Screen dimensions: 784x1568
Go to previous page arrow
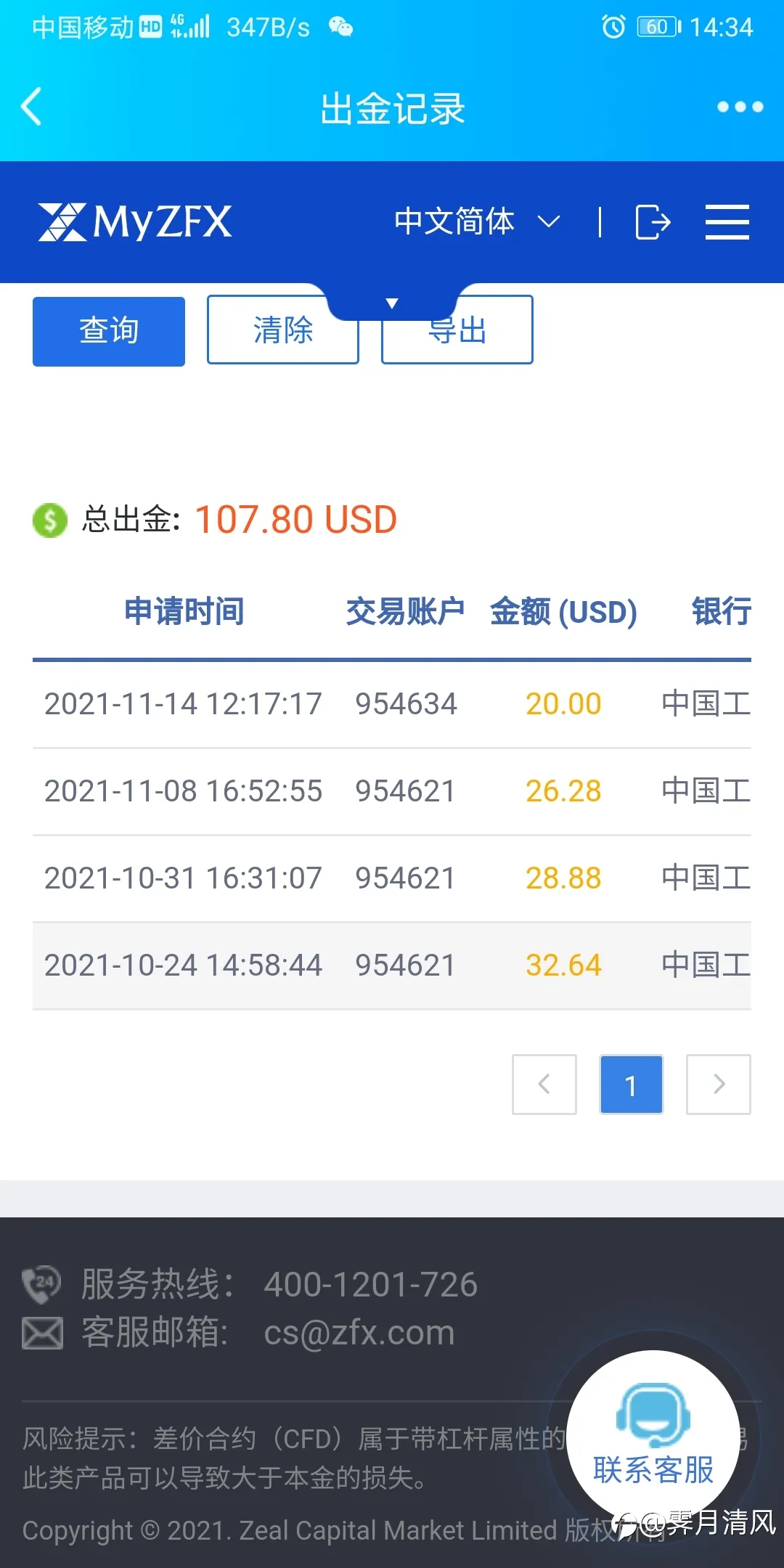coord(544,1084)
